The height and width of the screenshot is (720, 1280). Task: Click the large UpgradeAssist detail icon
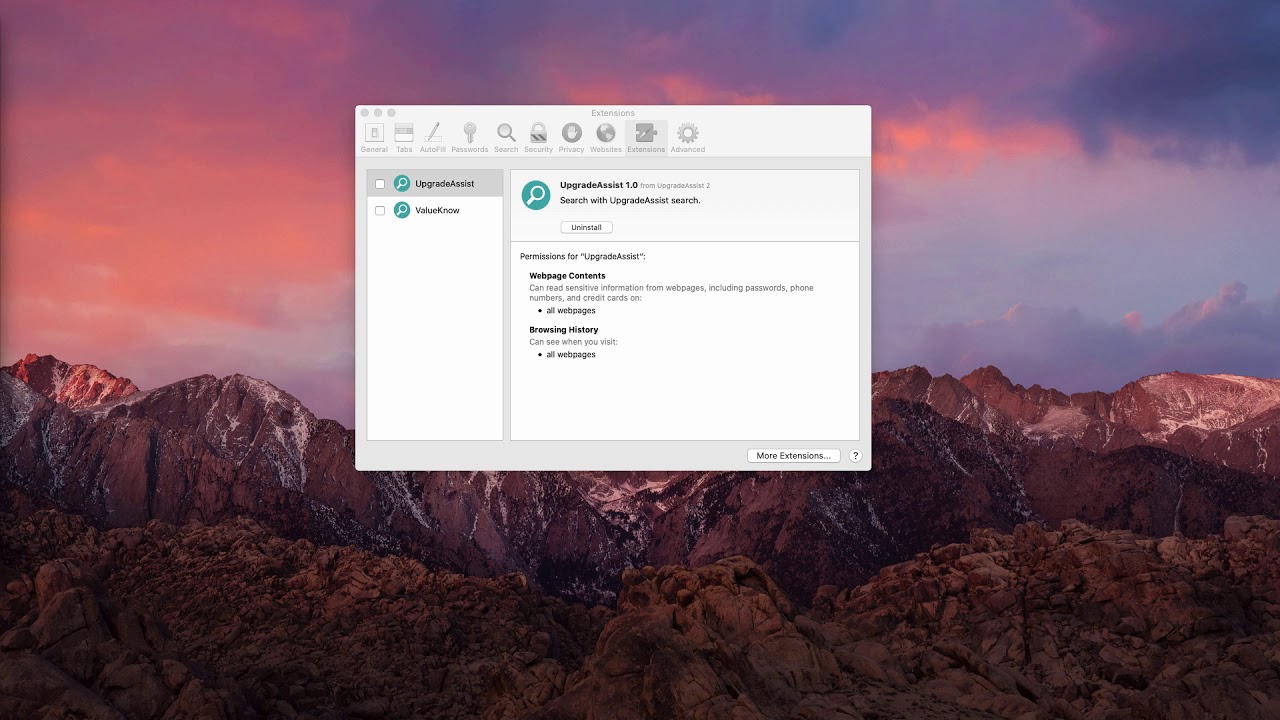coord(536,195)
